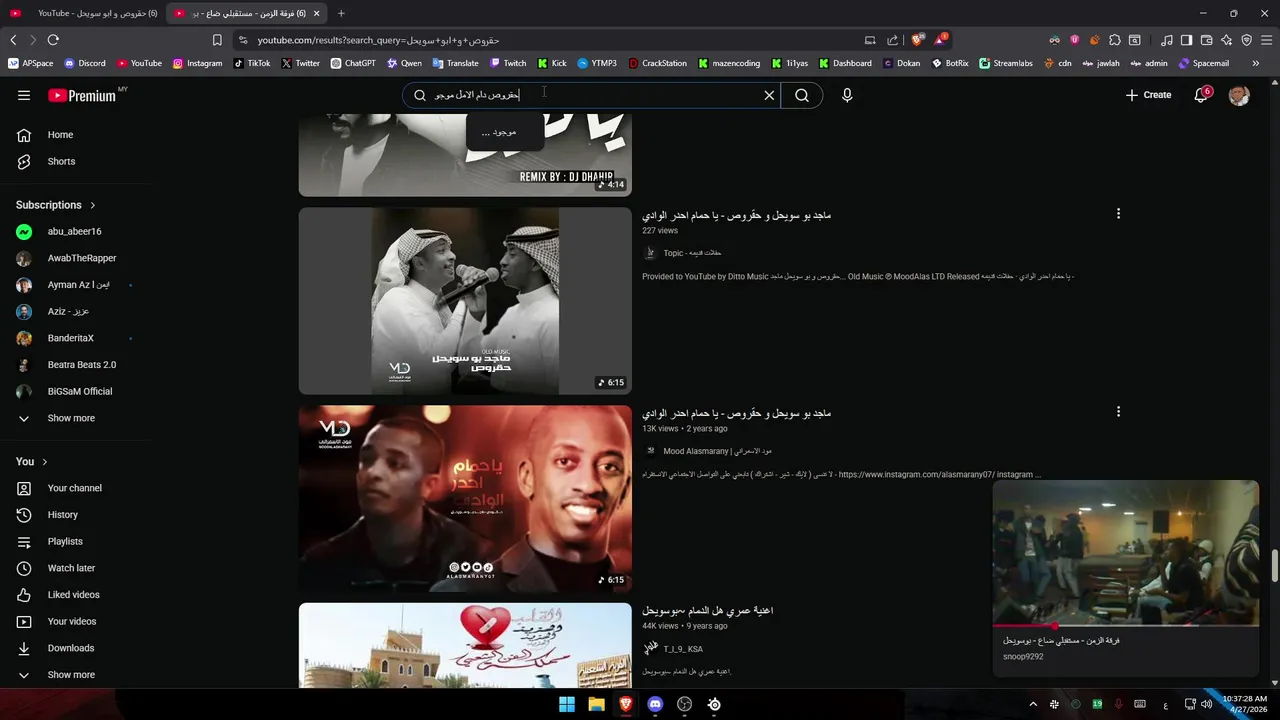The image size is (1280, 720).
Task: Go back in browser history
Action: [13, 40]
